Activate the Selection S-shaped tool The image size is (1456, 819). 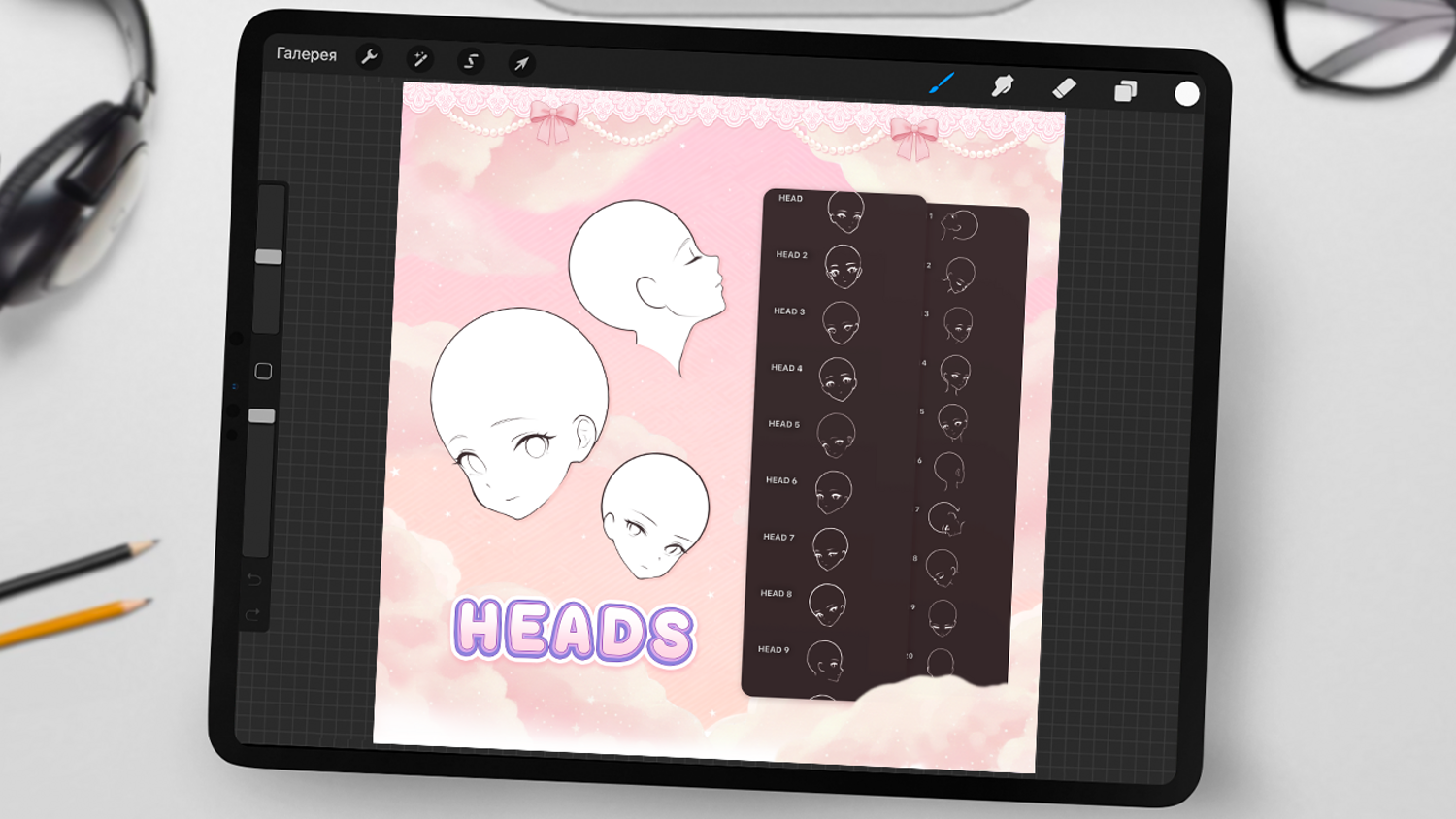(x=471, y=61)
